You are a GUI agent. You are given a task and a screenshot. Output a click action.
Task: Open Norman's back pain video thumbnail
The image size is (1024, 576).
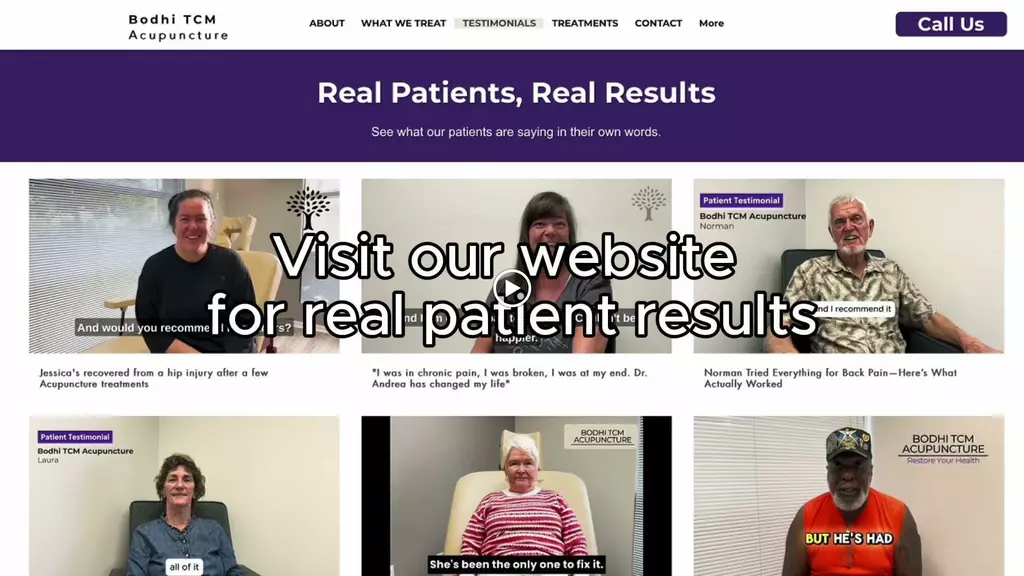[x=849, y=266]
